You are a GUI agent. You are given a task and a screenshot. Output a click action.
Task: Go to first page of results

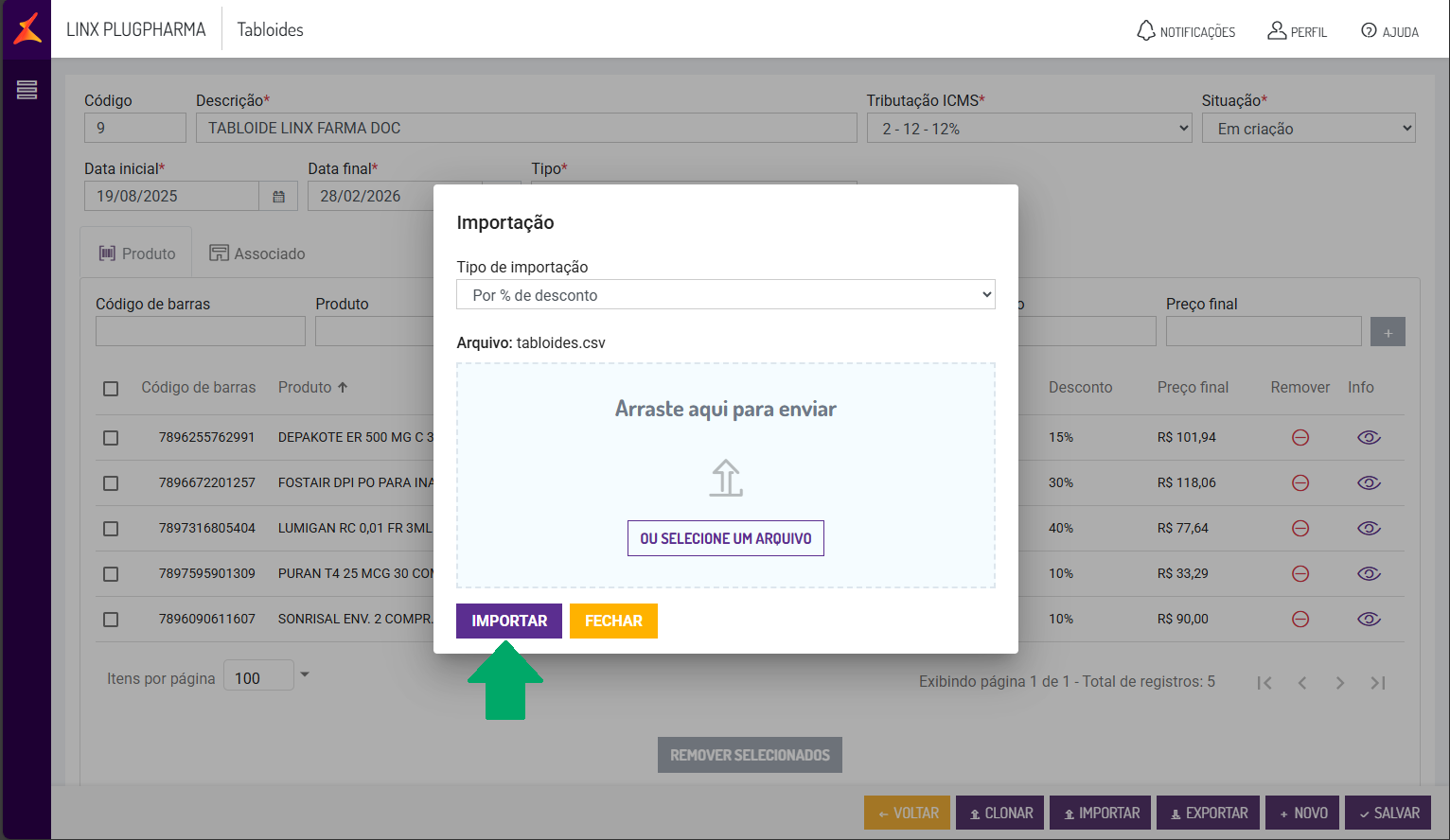[1264, 683]
